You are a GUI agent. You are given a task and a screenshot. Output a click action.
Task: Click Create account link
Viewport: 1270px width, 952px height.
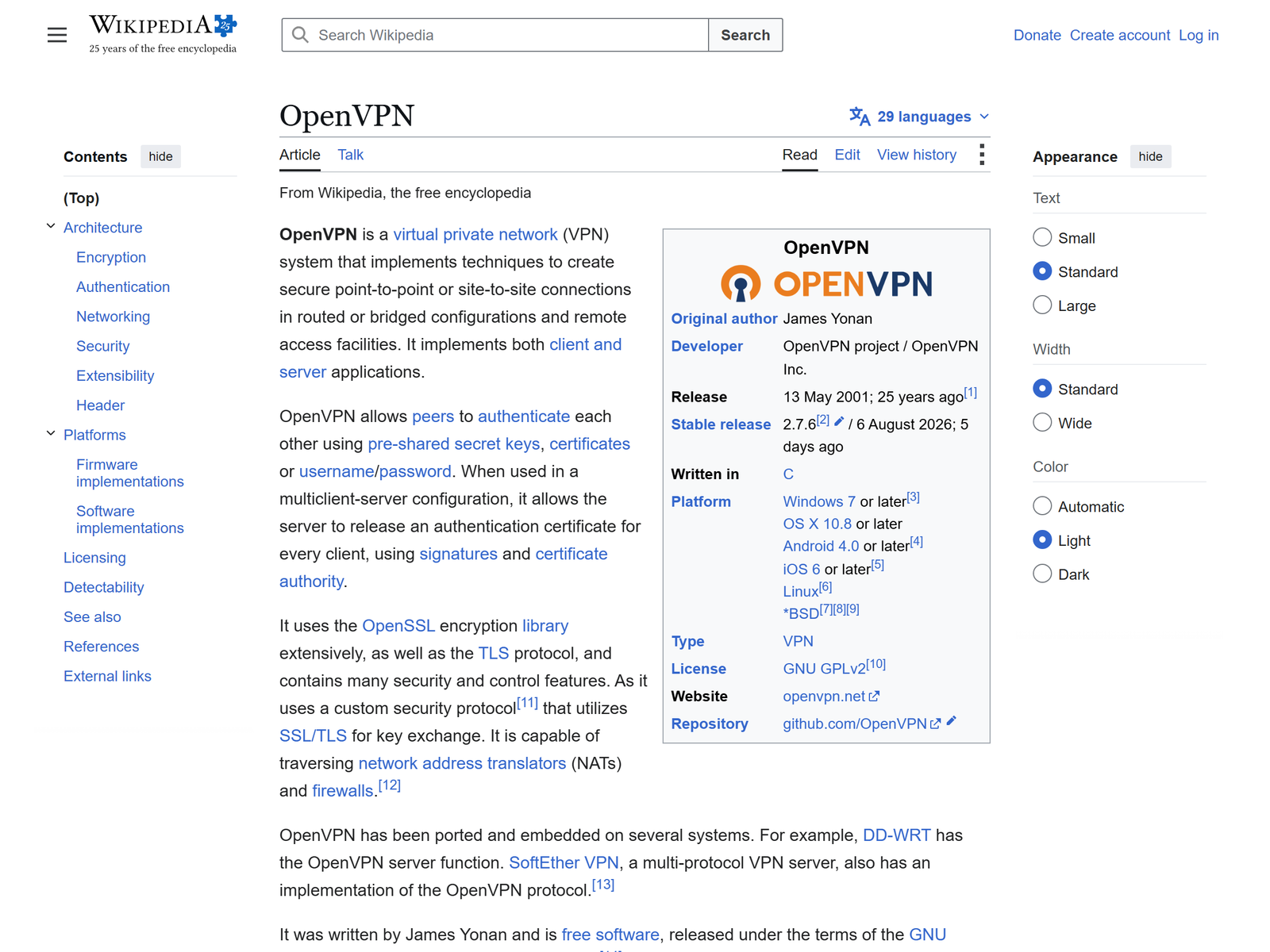tap(1120, 35)
